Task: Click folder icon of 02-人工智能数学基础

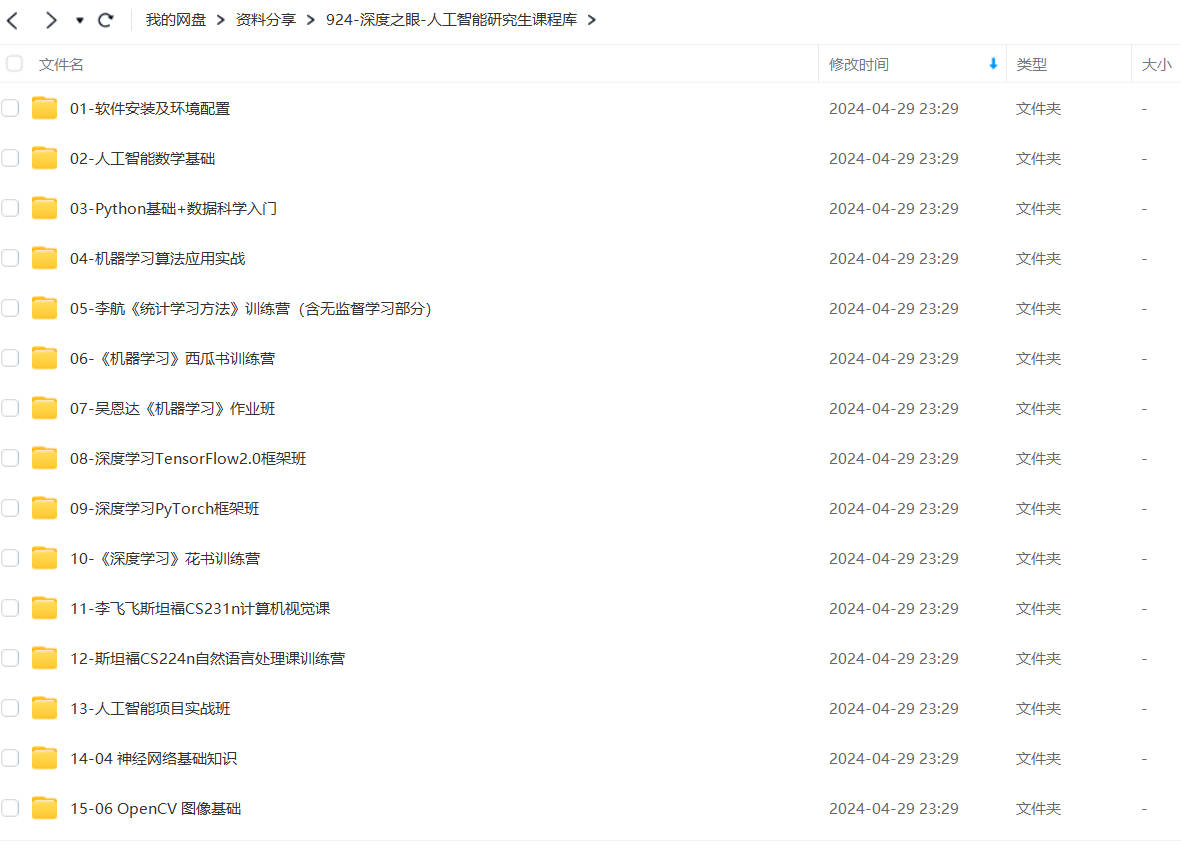Action: 44,158
